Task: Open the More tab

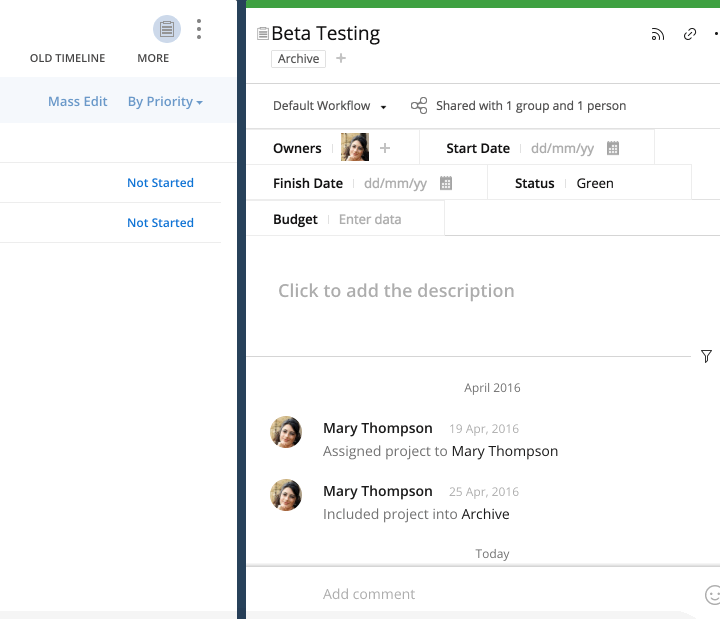Action: [x=153, y=58]
